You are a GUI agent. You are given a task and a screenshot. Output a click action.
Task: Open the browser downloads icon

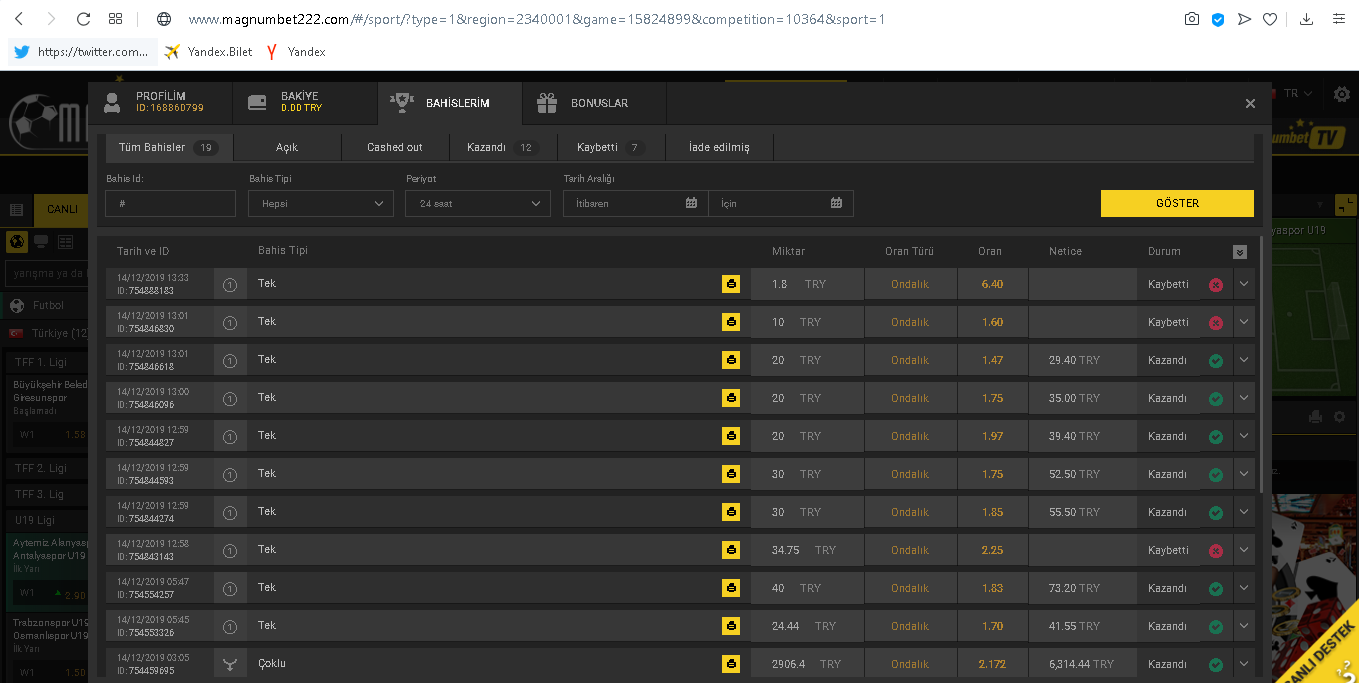(x=1306, y=19)
